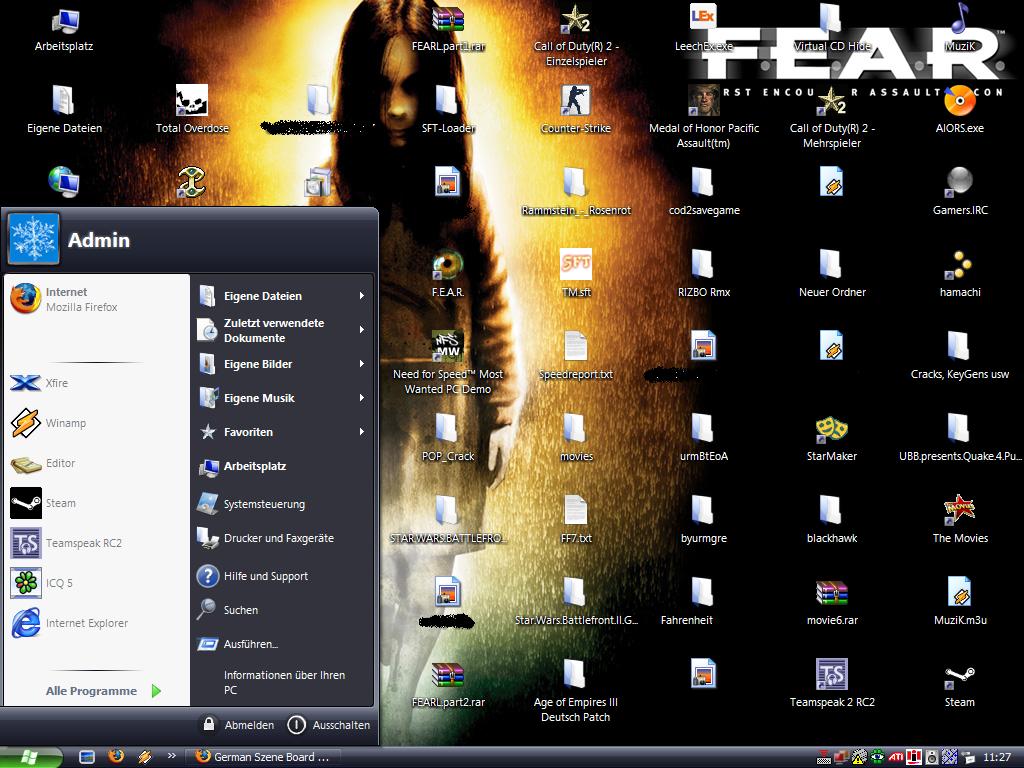Open Call of Duty 2 Einzelspieler shortcut
The width and height of the screenshot is (1024, 768).
coord(576,36)
